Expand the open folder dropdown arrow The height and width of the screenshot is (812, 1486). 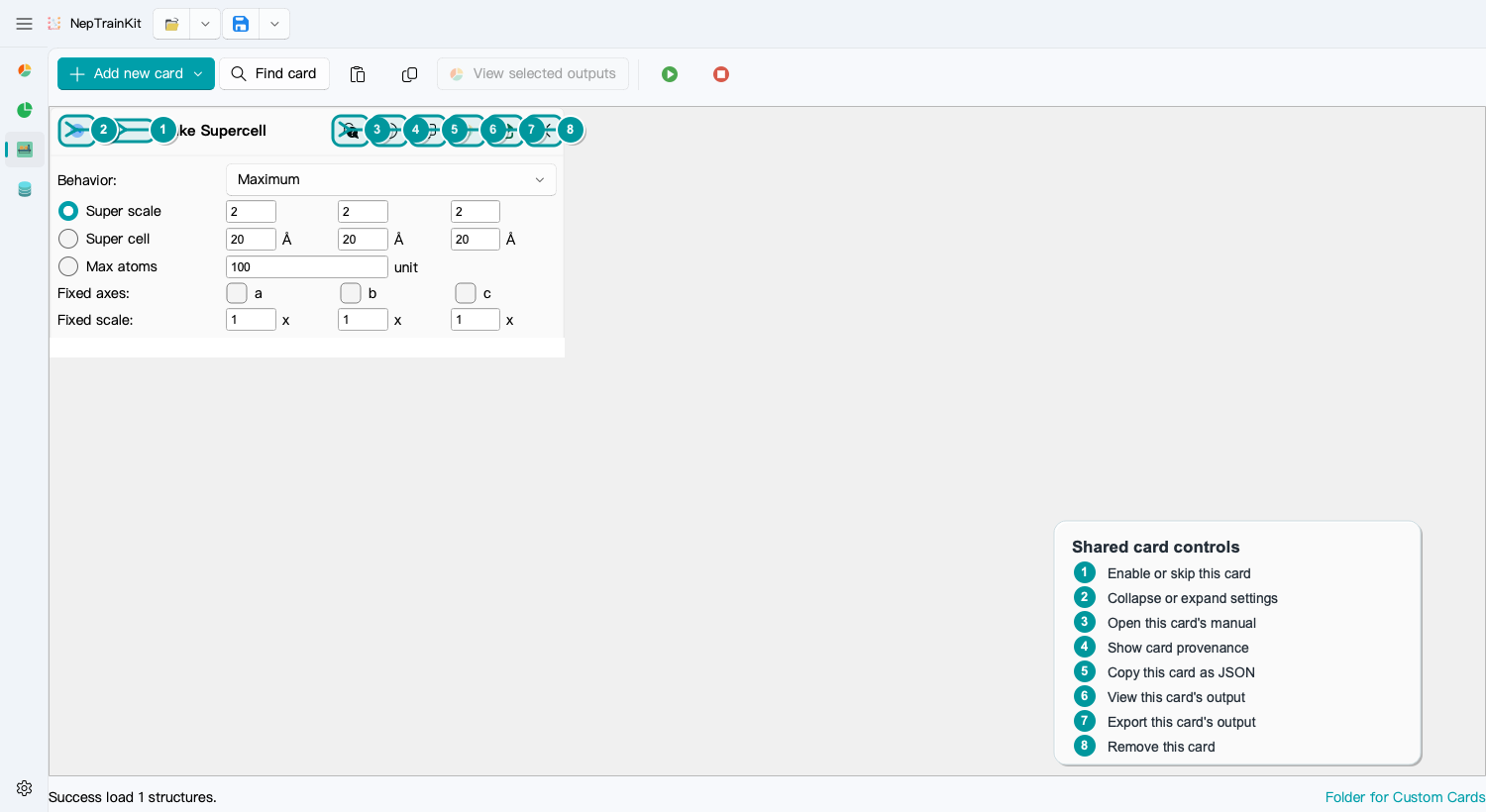click(x=205, y=24)
